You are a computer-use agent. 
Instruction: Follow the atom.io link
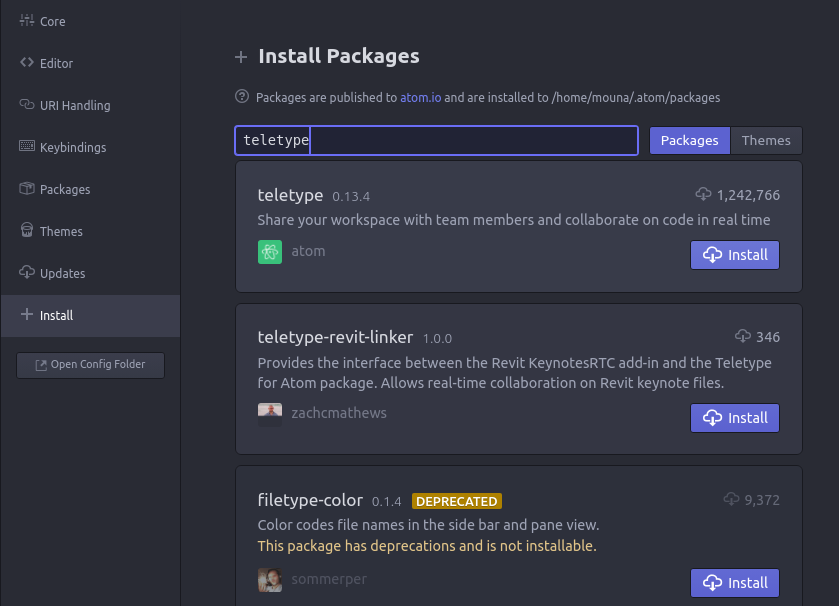(x=420, y=98)
